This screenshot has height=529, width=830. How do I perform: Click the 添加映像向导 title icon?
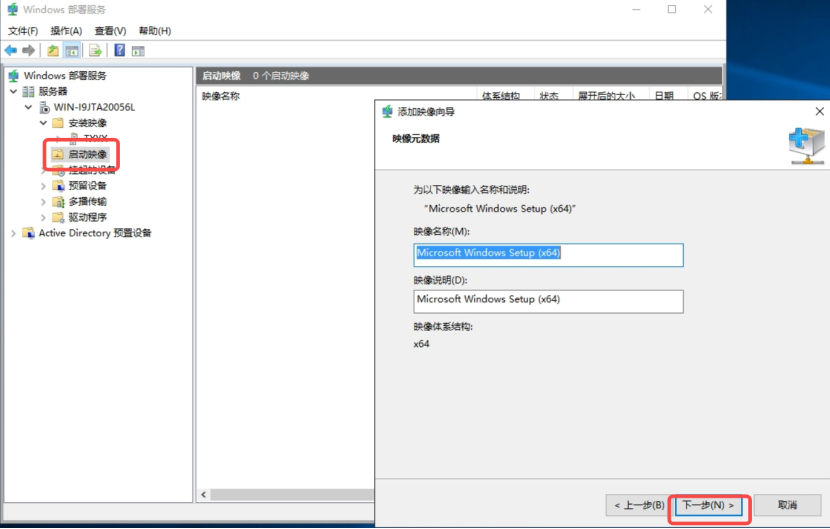pyautogui.click(x=387, y=112)
